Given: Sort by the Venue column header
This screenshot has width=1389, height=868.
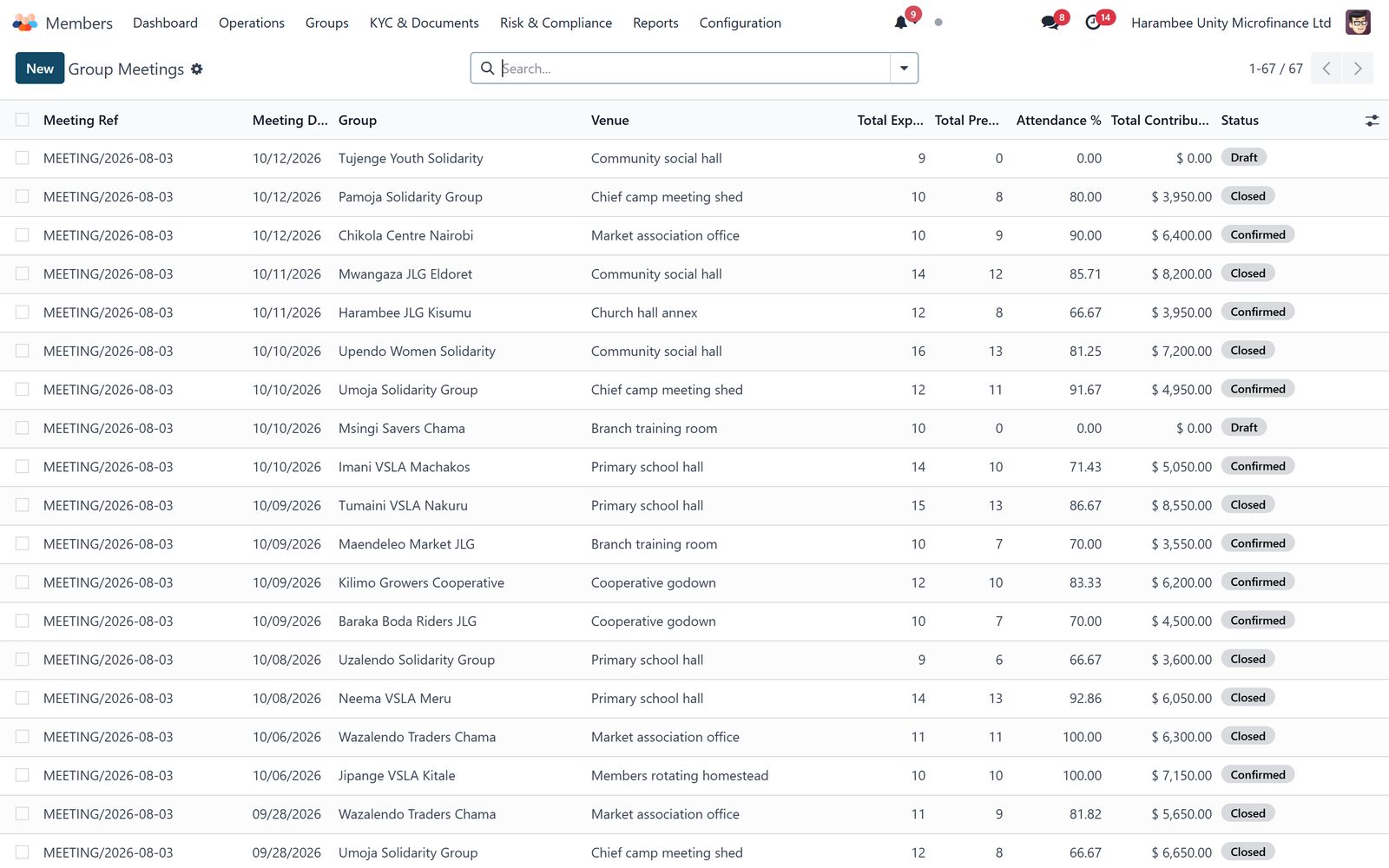Looking at the screenshot, I should (x=610, y=121).
